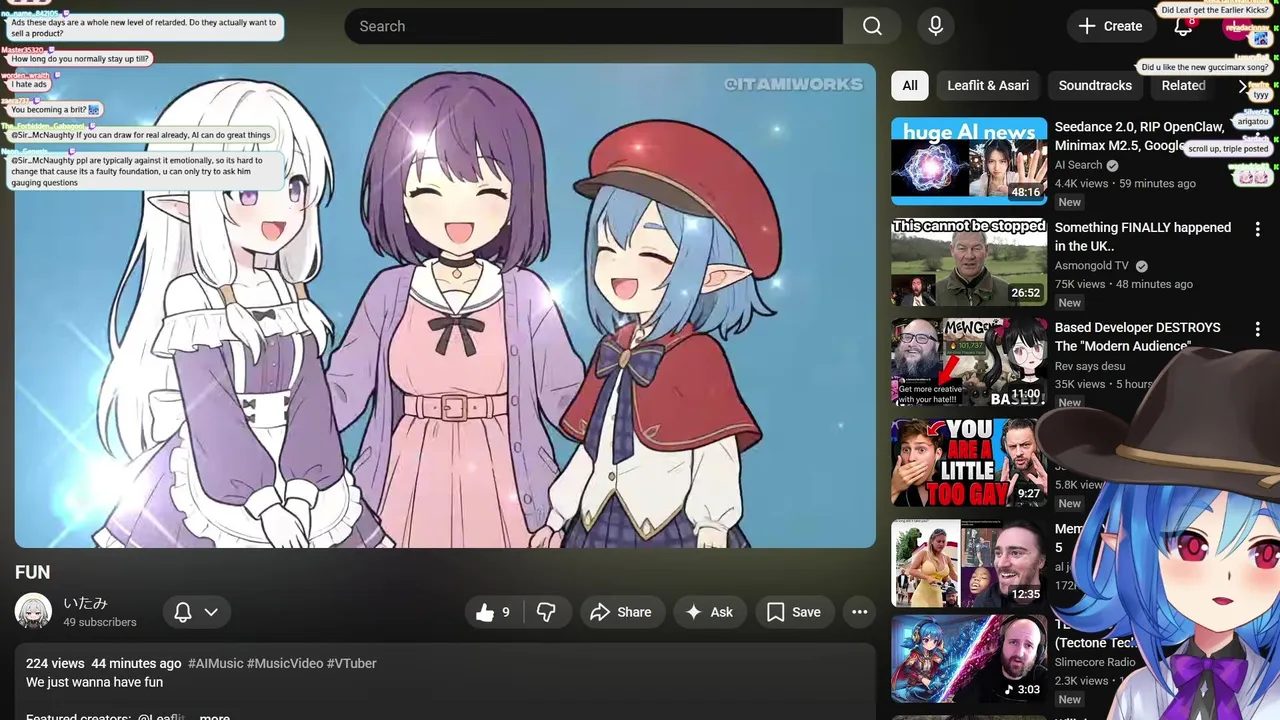This screenshot has height=720, width=1280.
Task: Open options menu for Based Developer video
Action: [x=1257, y=329]
